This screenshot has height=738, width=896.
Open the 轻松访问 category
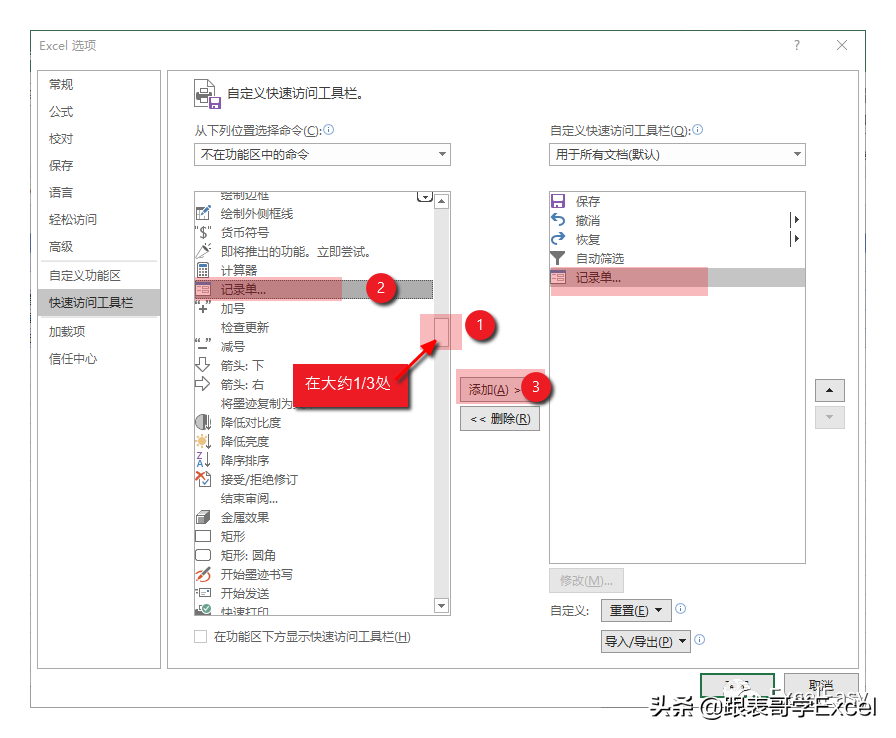(99, 219)
